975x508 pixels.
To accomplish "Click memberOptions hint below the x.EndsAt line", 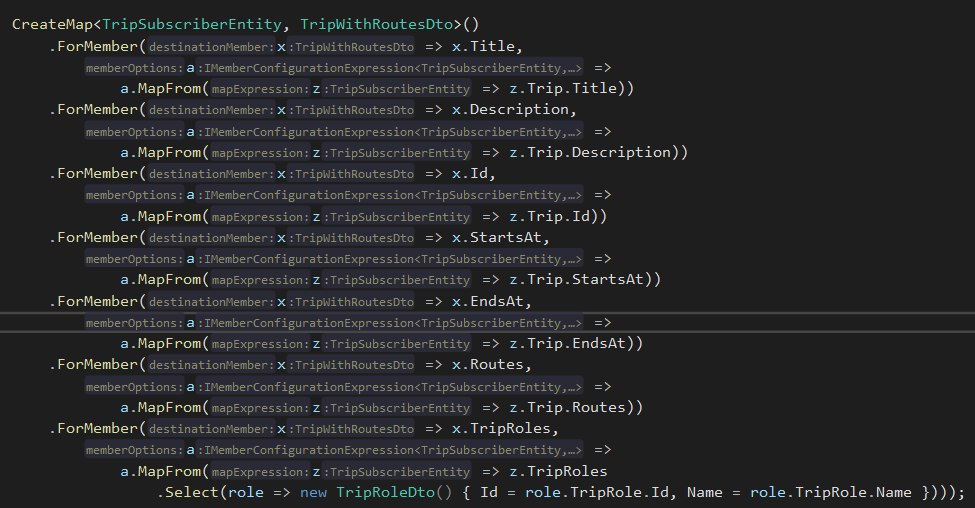I will coord(134,323).
